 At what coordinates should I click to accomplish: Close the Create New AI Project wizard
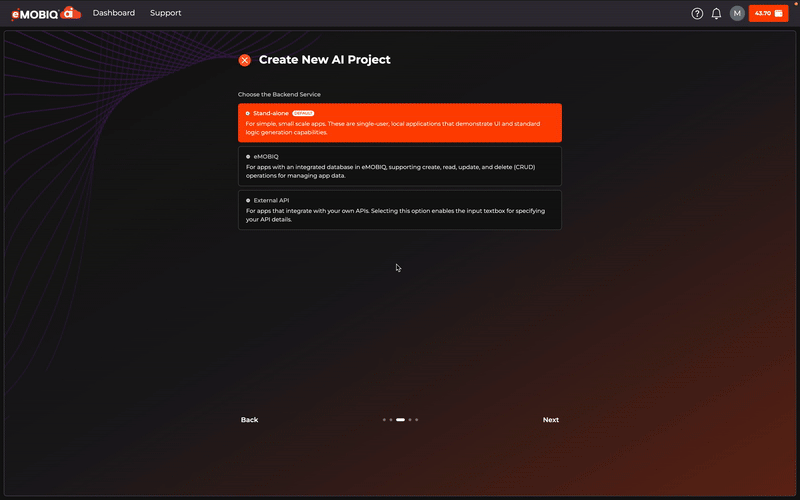[x=245, y=60]
